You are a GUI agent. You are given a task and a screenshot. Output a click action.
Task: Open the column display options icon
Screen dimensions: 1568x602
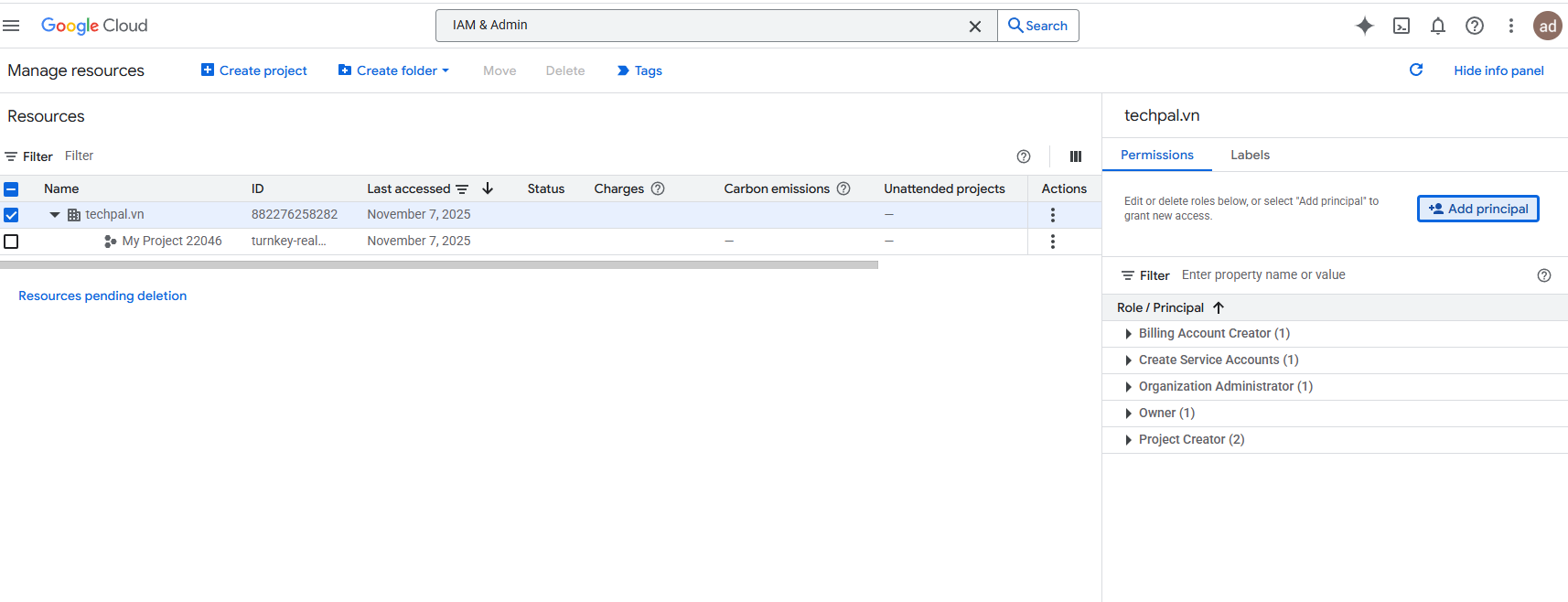pyautogui.click(x=1075, y=156)
